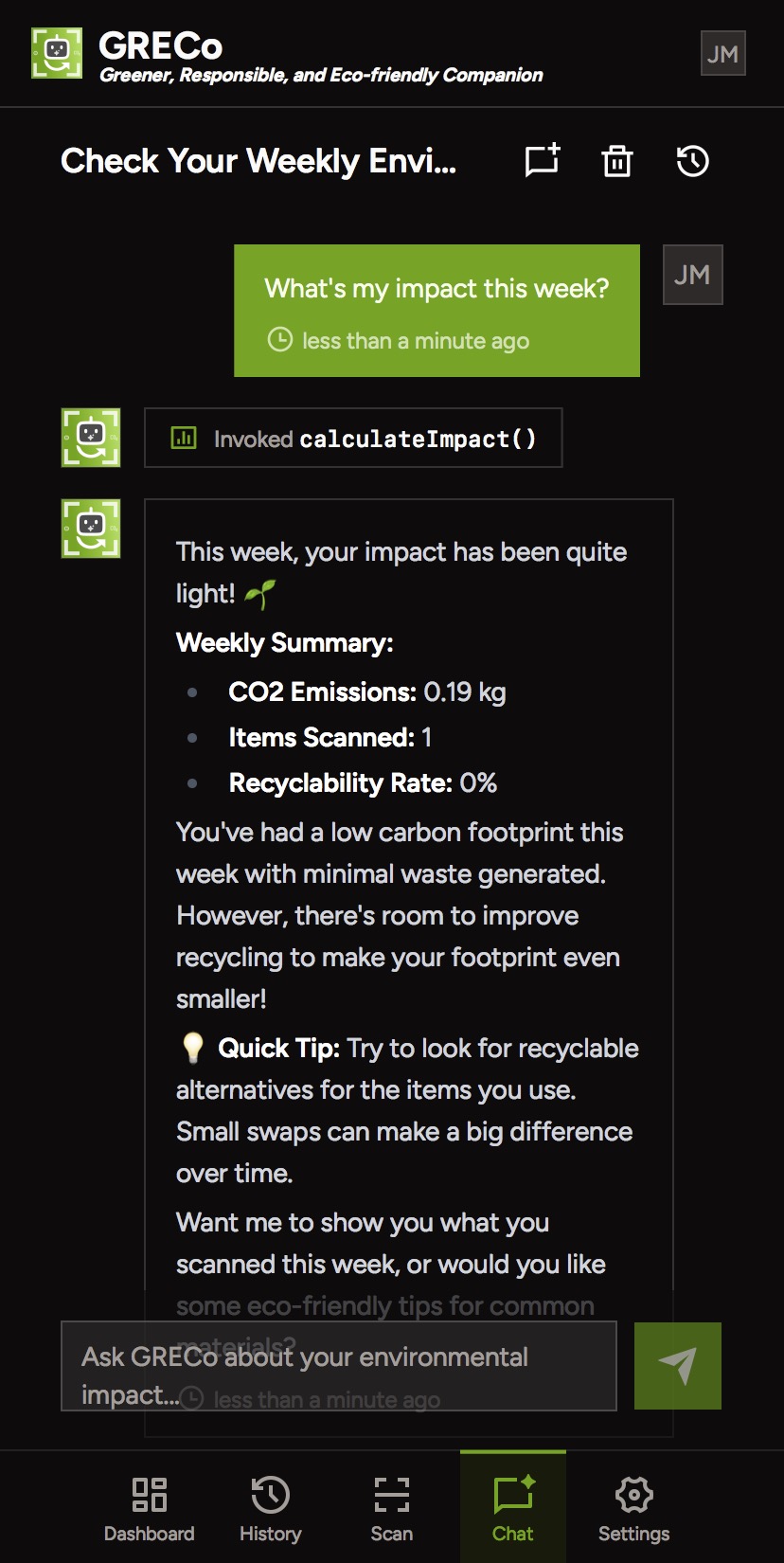Send message with paper plane button
Screen dimensions: 784x1563
[x=677, y=1365]
